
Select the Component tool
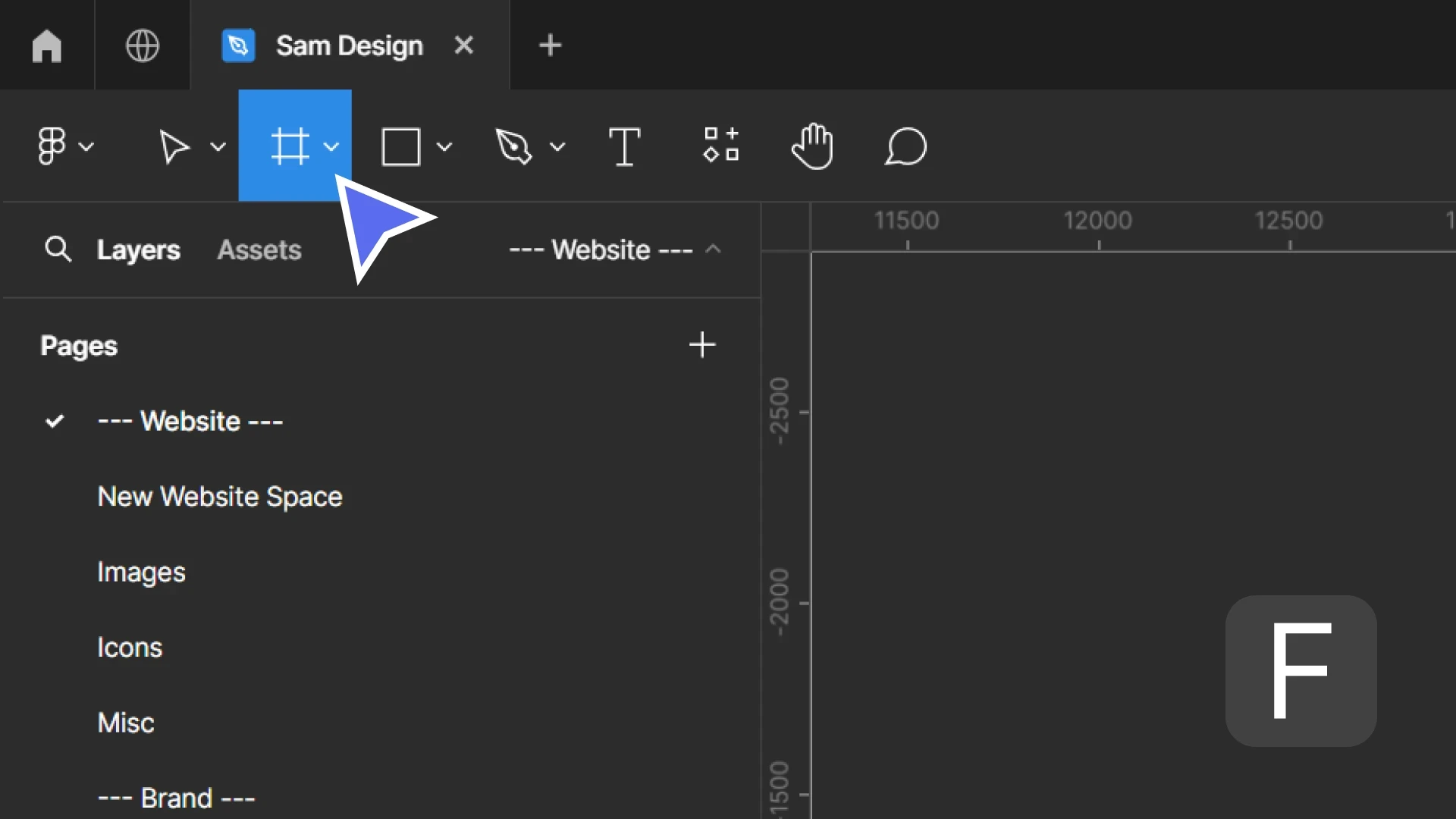[x=718, y=147]
